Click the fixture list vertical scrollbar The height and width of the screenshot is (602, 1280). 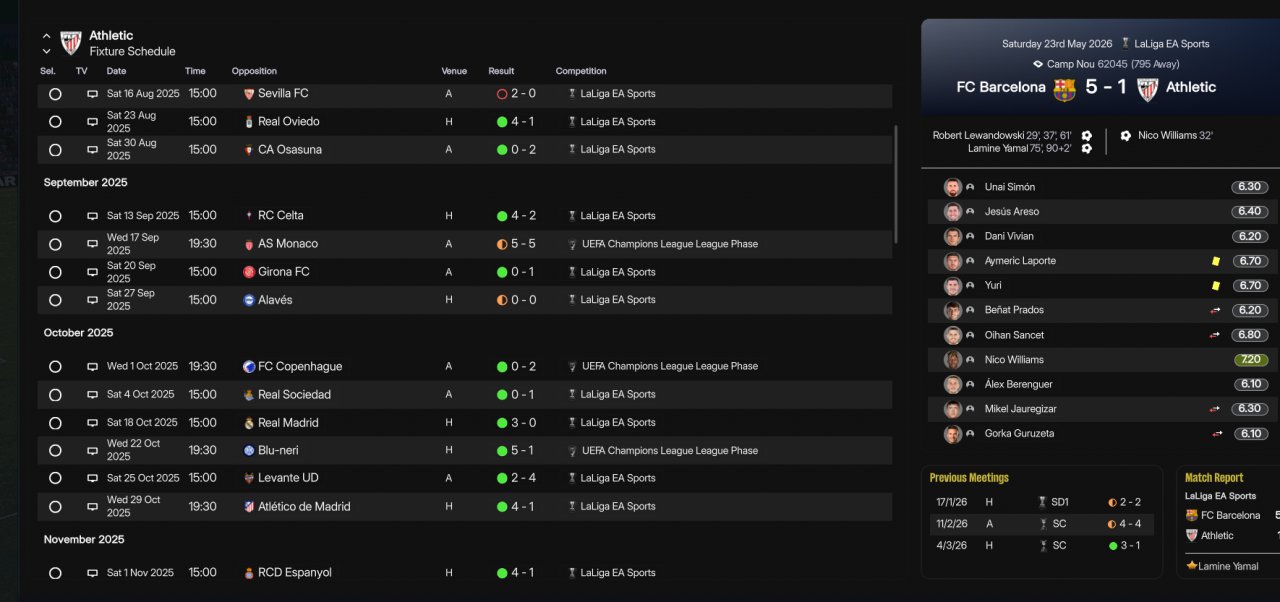896,184
